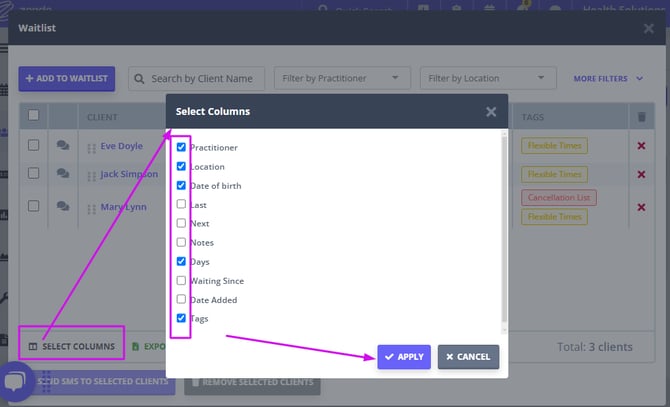Delete Eve Doyle row with red X
Image resolution: width=670 pixels, height=407 pixels.
click(x=641, y=146)
